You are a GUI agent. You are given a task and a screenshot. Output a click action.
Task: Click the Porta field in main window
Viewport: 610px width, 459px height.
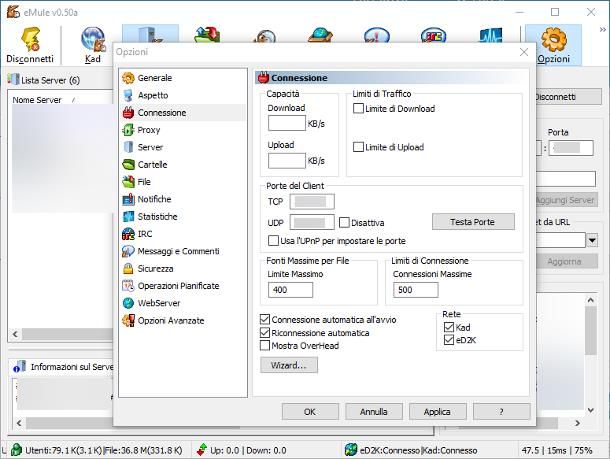pyautogui.click(x=571, y=148)
